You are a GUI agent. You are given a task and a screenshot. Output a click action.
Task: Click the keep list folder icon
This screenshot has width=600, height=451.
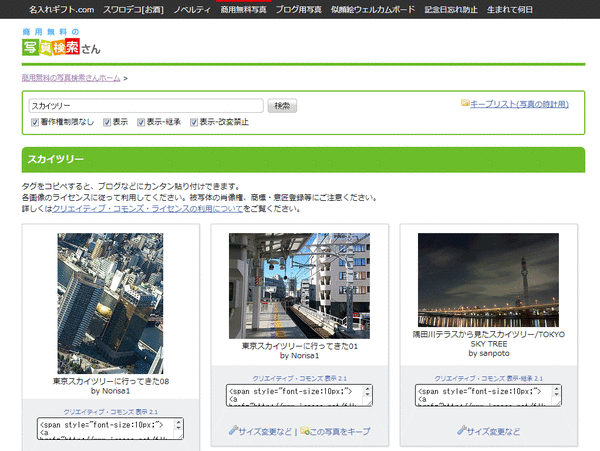(x=465, y=103)
